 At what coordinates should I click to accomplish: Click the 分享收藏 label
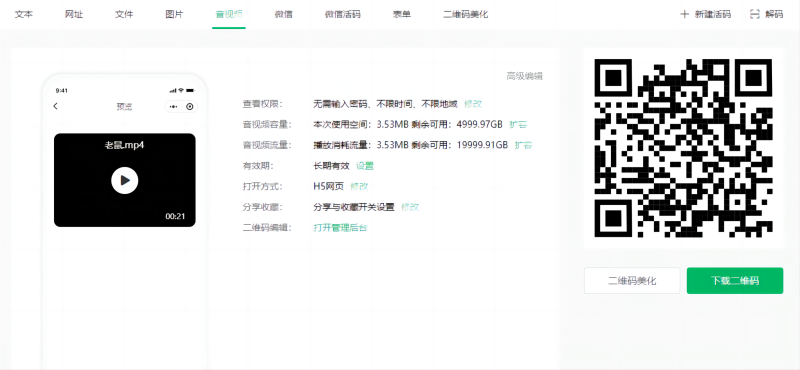(262, 207)
